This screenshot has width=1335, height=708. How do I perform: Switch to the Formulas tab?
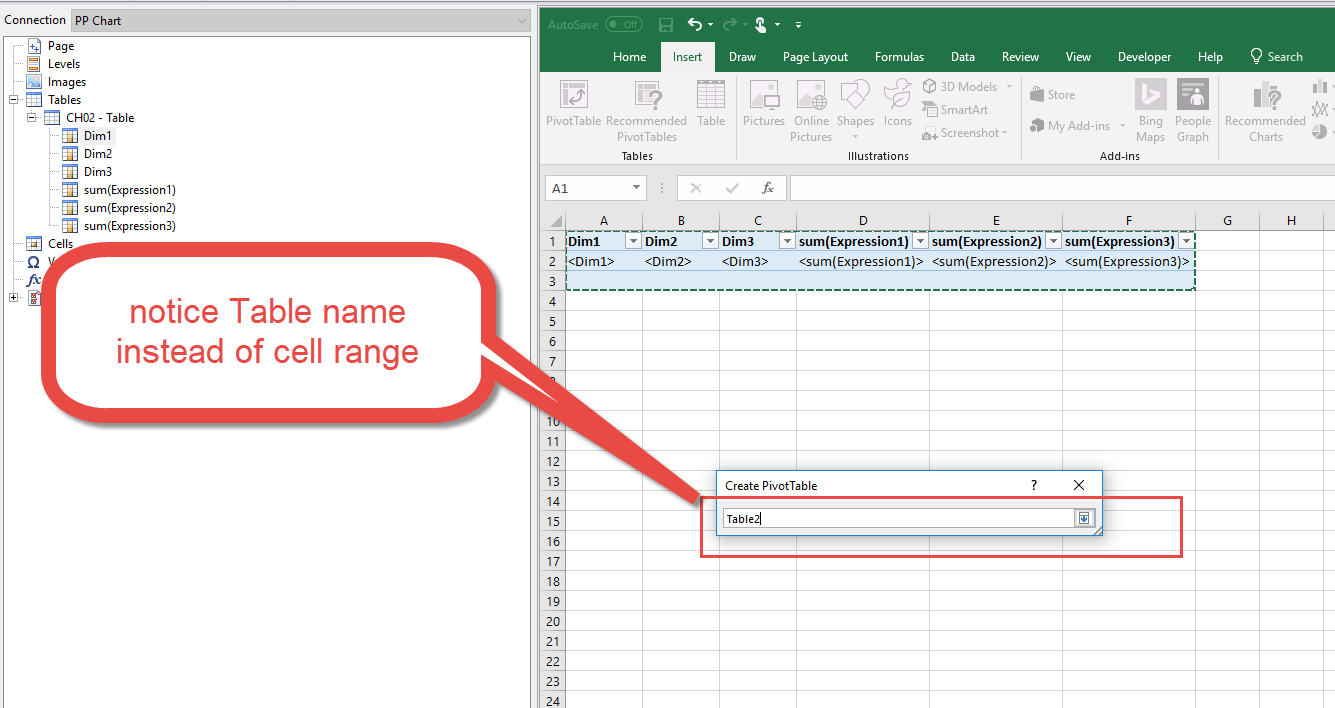(899, 57)
